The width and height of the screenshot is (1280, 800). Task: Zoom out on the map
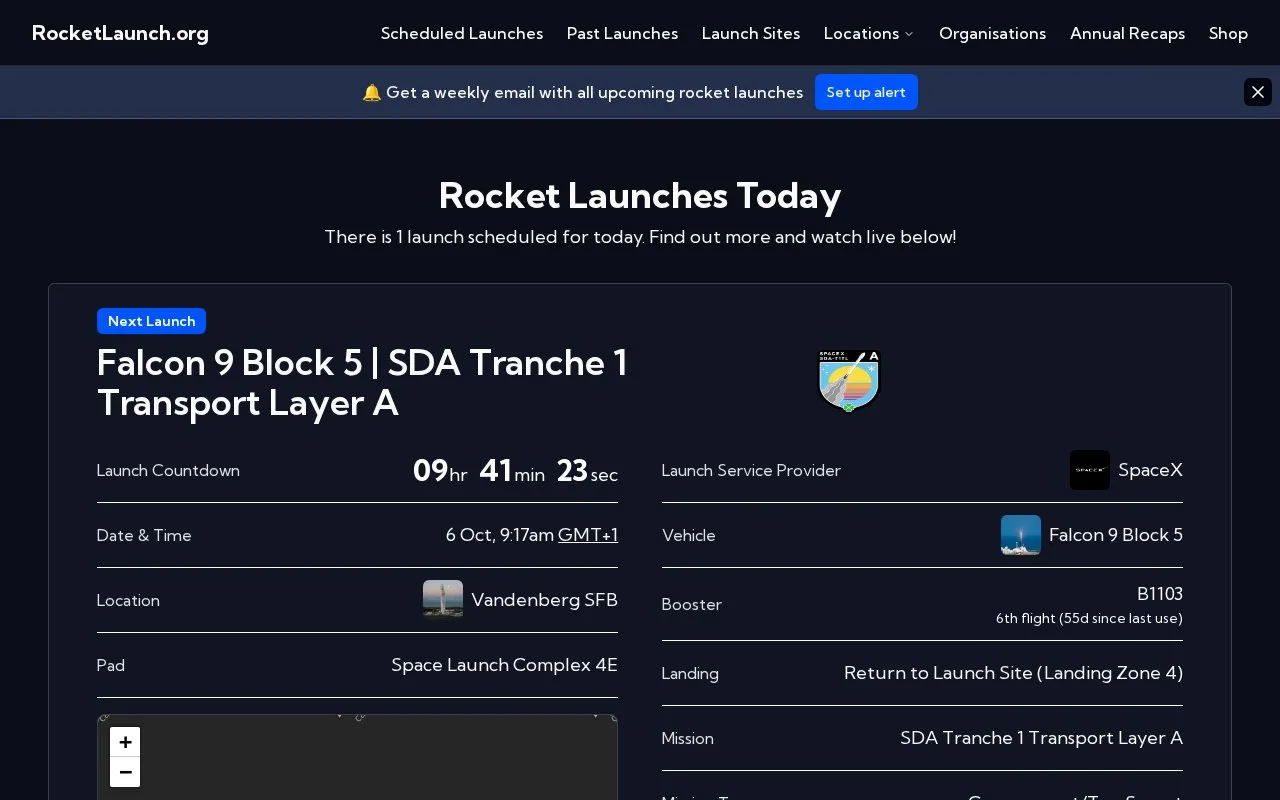(x=125, y=772)
